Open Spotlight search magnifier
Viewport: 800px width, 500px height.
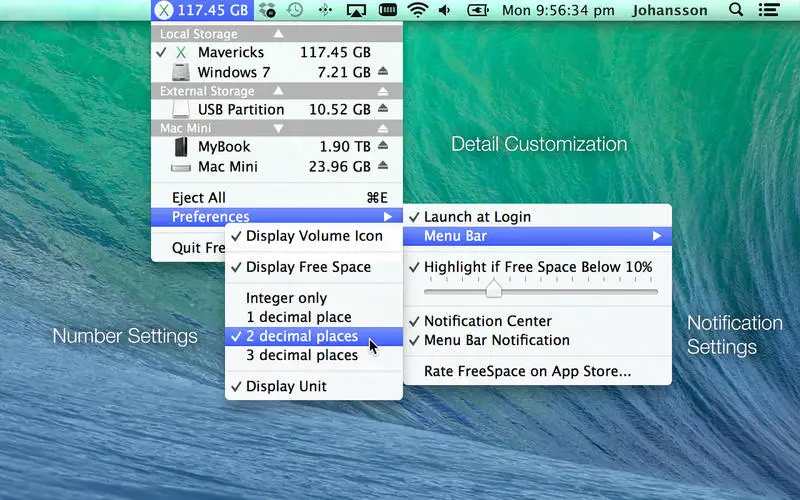point(736,10)
